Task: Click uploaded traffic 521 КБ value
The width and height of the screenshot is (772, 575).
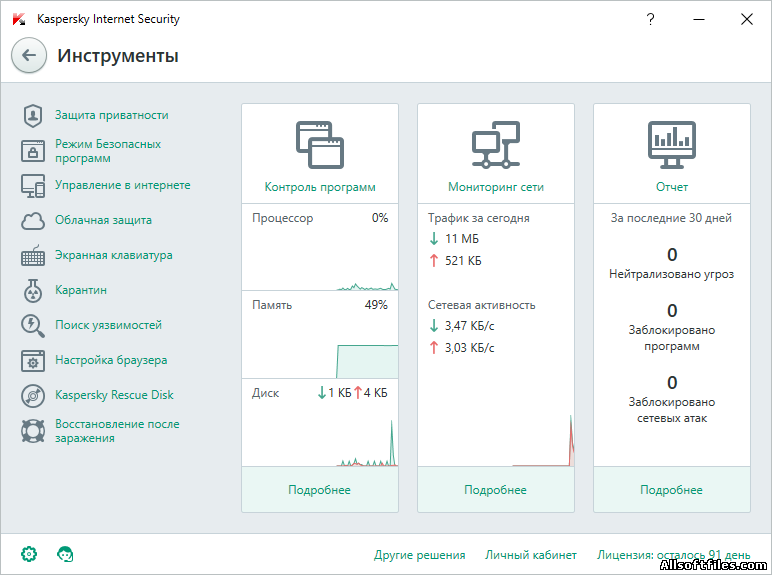Action: [x=463, y=260]
